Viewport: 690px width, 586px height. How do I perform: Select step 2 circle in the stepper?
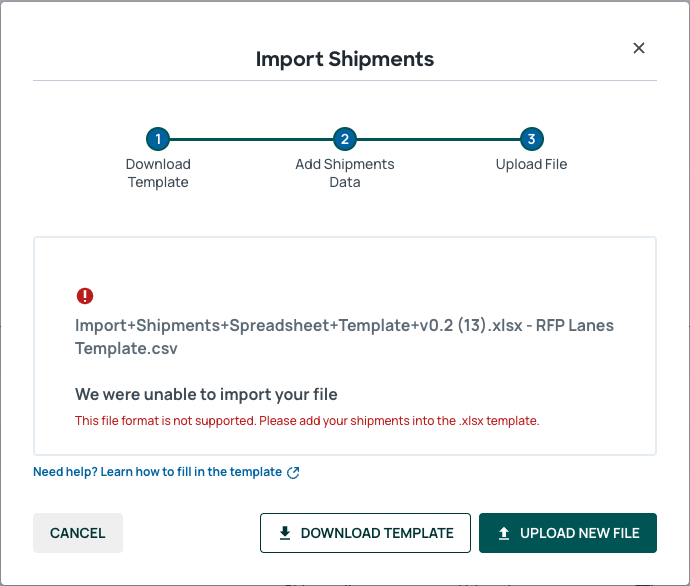pos(345,139)
